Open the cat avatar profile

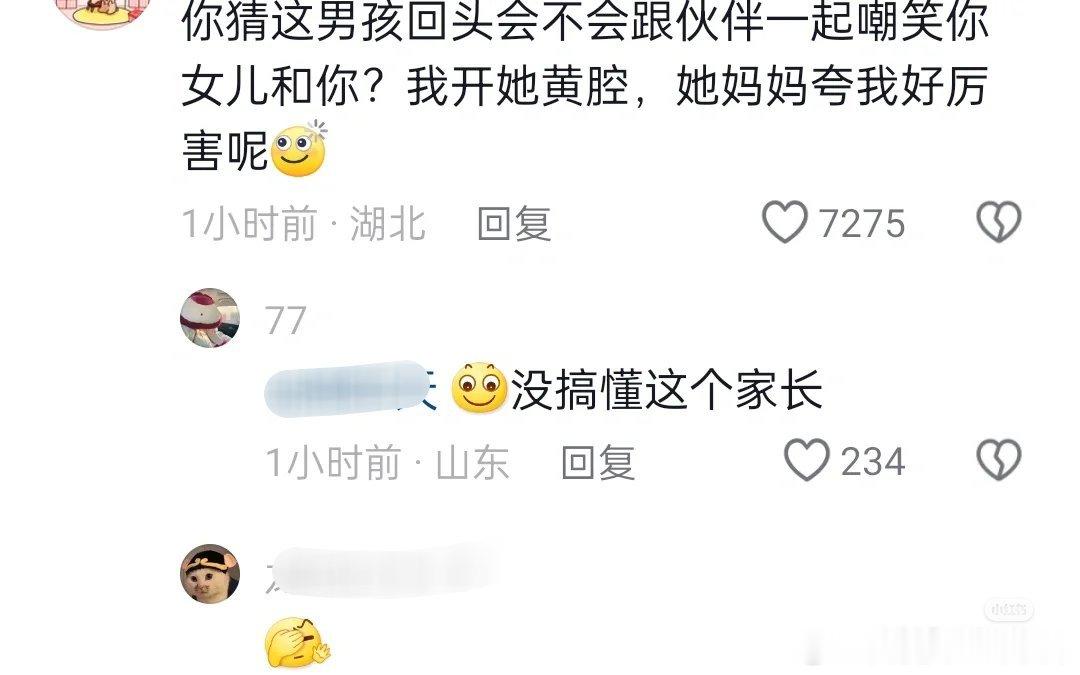pyautogui.click(x=210, y=574)
